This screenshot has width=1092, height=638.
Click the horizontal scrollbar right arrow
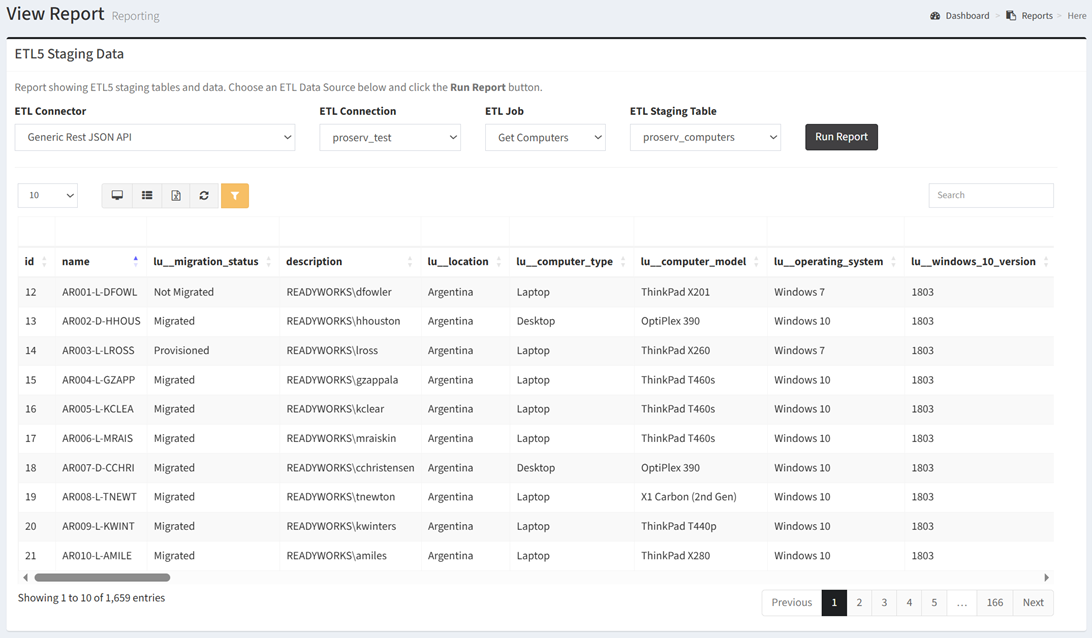click(x=1046, y=577)
